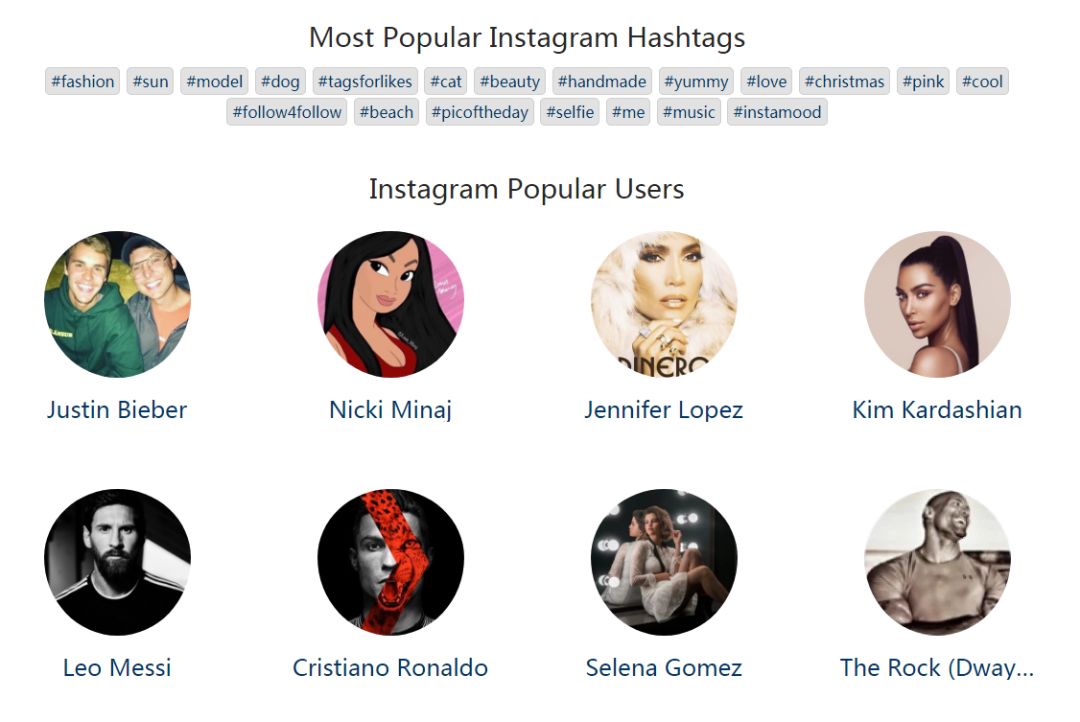Select the #tagsforlikes hashtag

pyautogui.click(x=365, y=81)
